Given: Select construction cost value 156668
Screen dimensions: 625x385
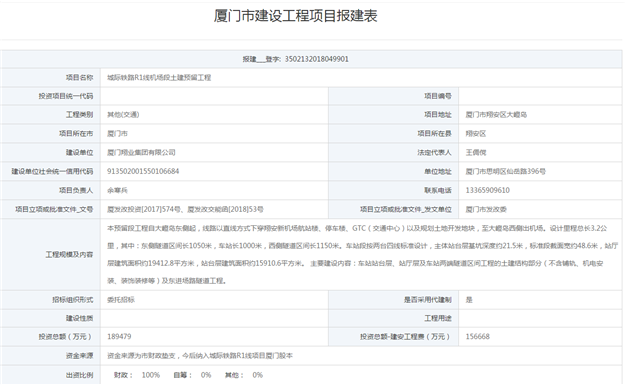Looking at the screenshot, I should (478, 337).
